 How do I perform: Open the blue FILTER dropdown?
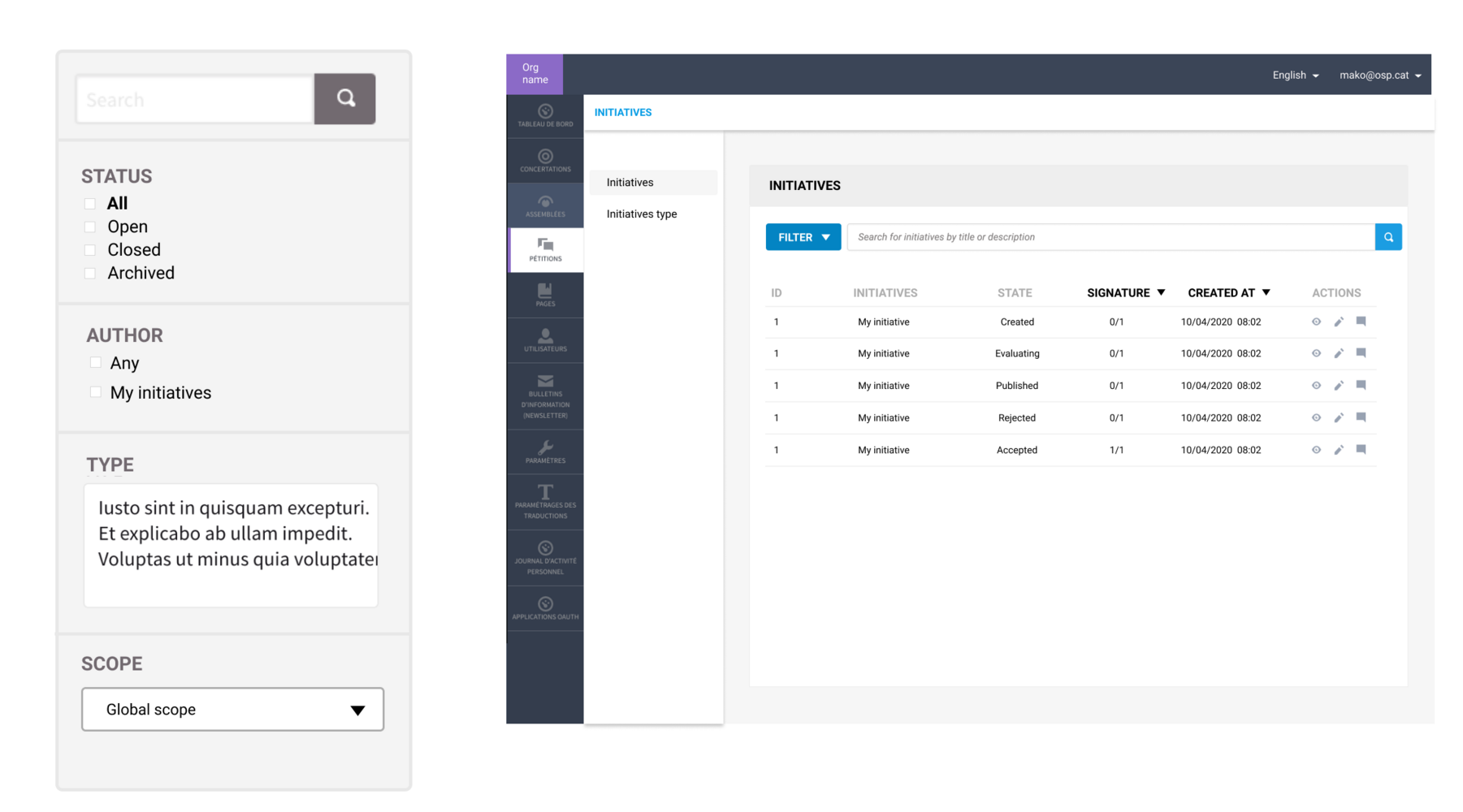click(x=803, y=237)
